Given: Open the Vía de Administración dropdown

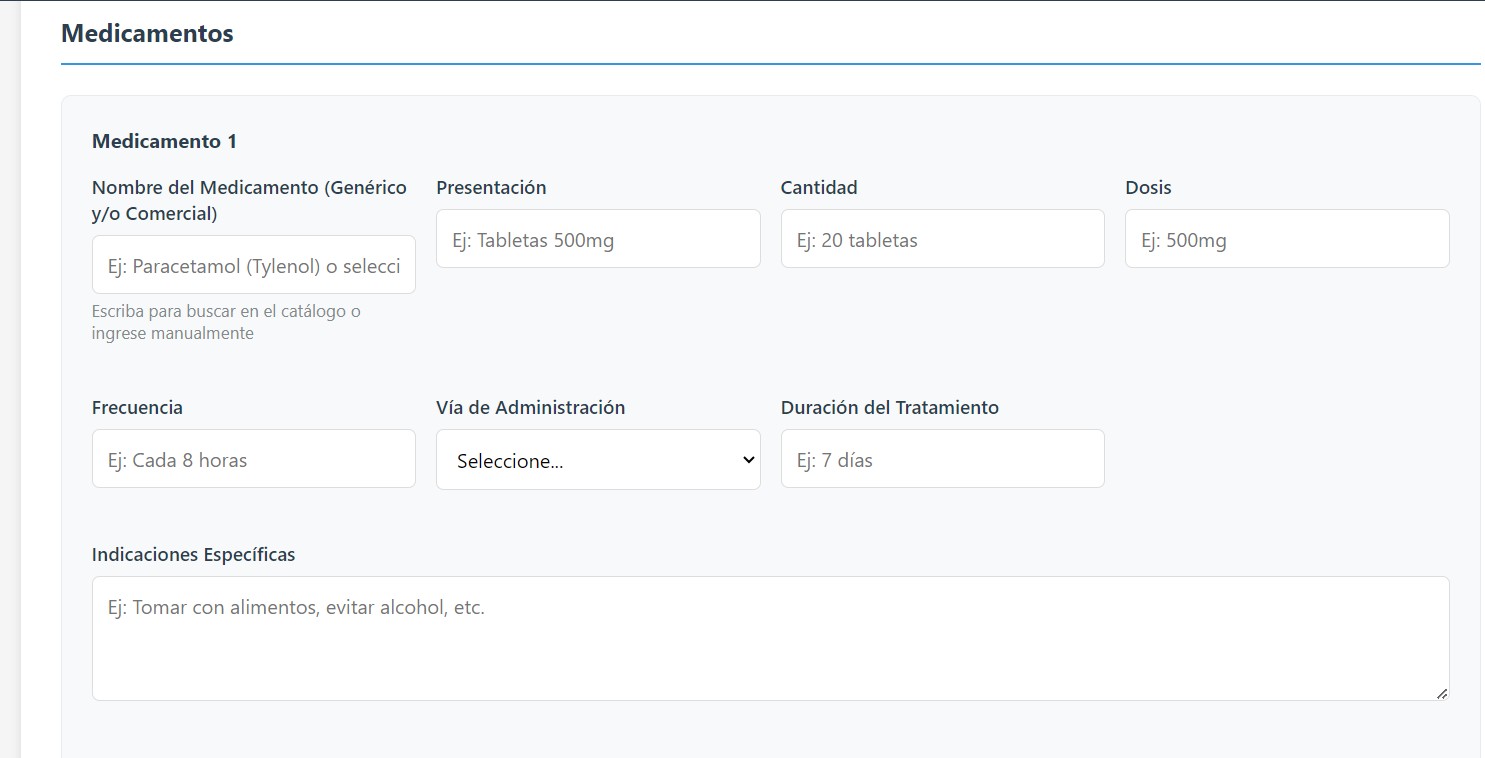Looking at the screenshot, I should [597, 459].
